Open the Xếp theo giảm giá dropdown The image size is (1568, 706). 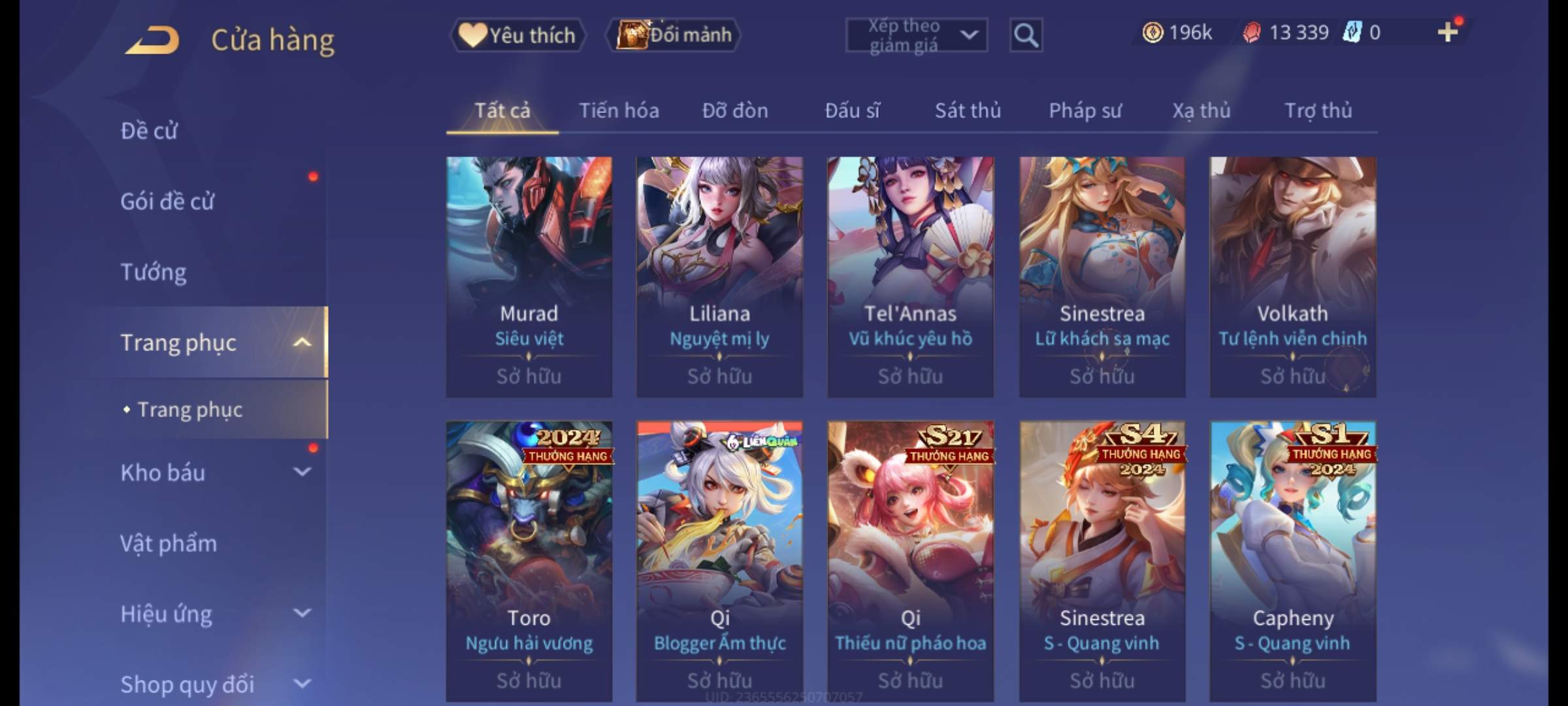pos(917,35)
